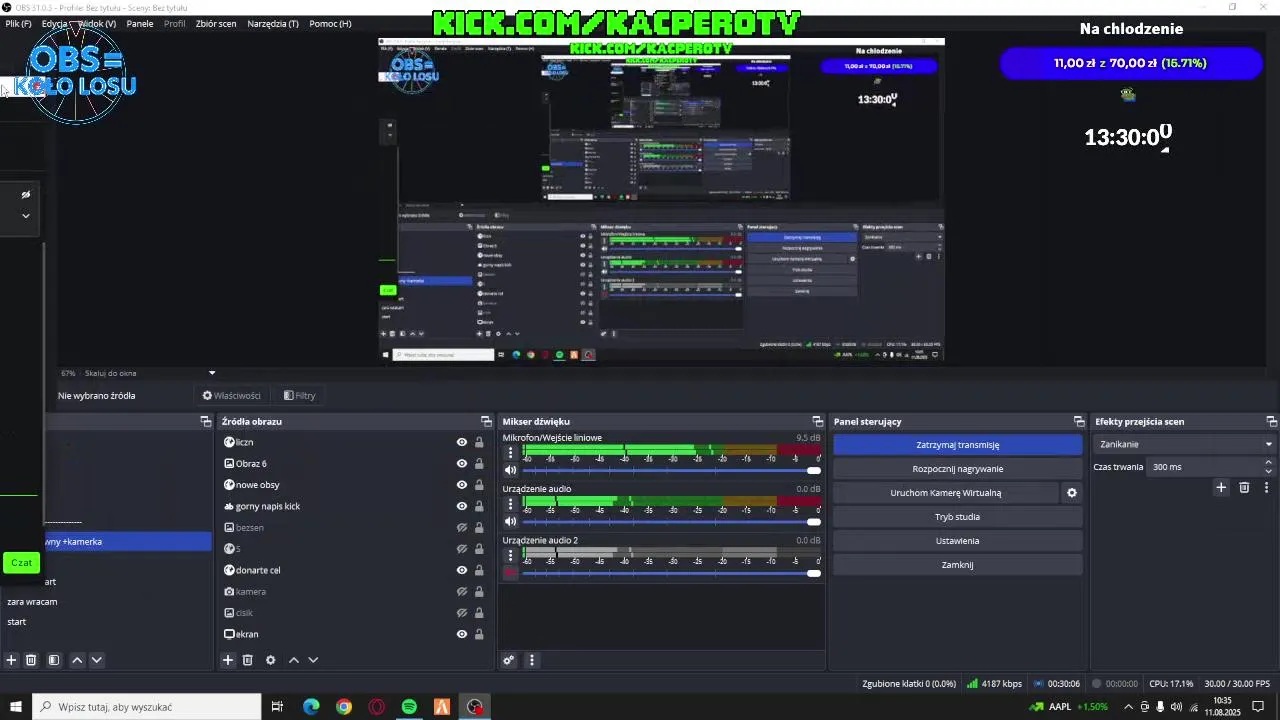Open the Plik menu
Image resolution: width=1280 pixels, height=720 pixels.
(x=18, y=23)
